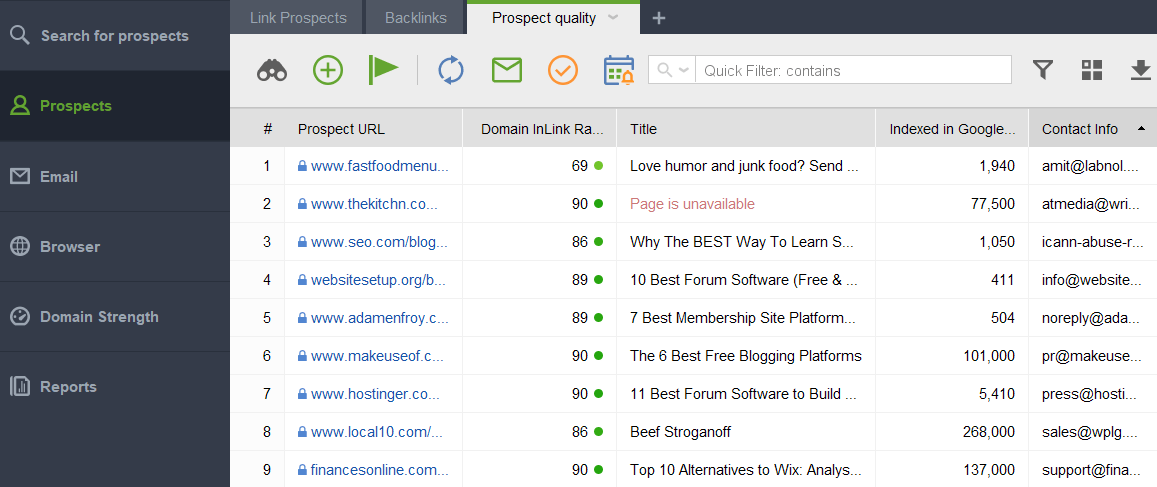This screenshot has width=1157, height=487.
Task: Click the green envelope email icon
Action: pyautogui.click(x=507, y=71)
